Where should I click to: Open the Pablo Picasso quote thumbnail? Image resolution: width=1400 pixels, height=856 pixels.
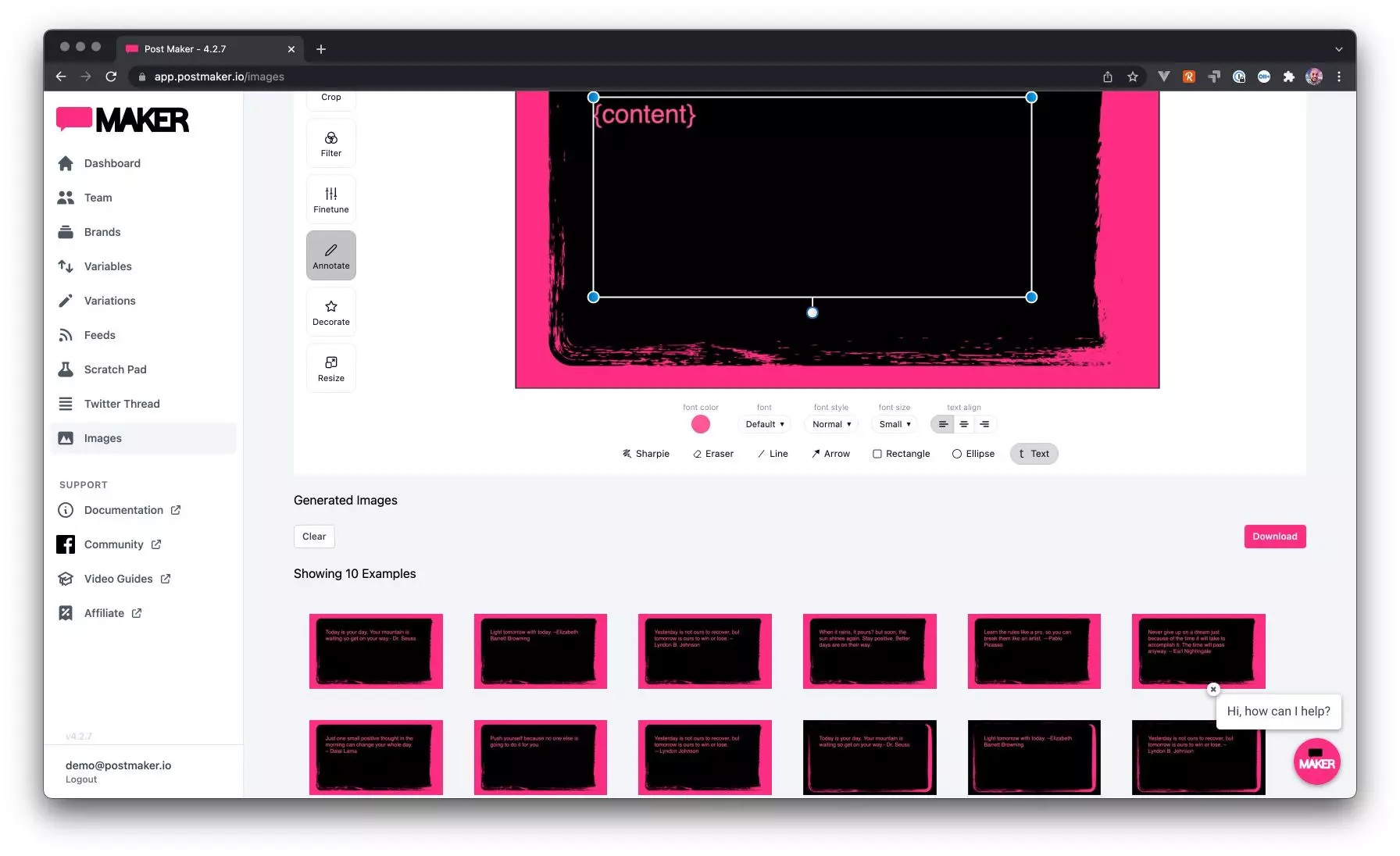1034,651
